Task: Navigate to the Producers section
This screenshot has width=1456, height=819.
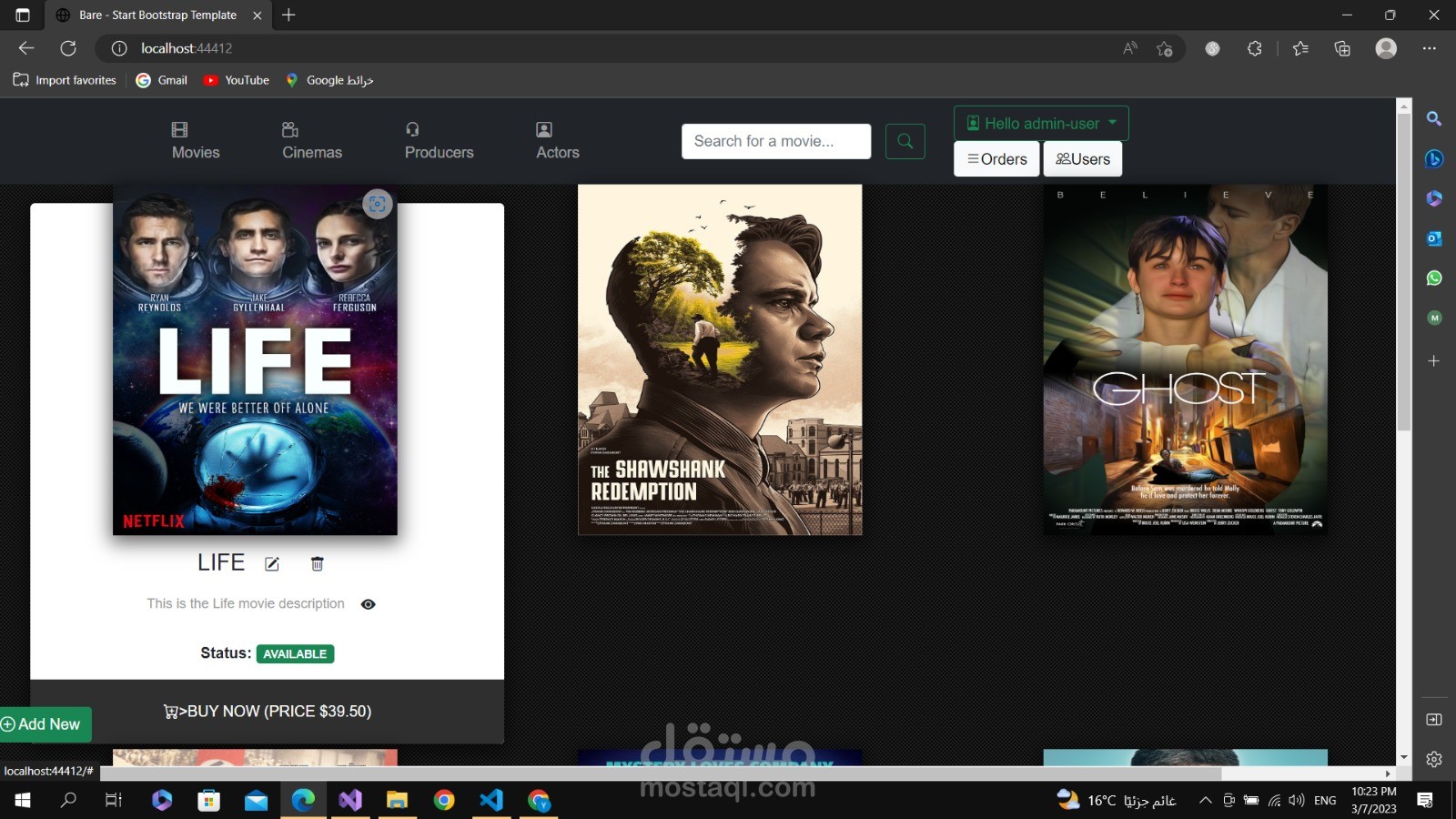Action: coord(440,141)
